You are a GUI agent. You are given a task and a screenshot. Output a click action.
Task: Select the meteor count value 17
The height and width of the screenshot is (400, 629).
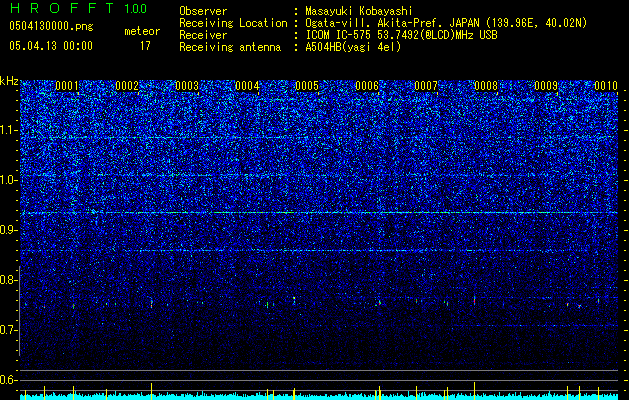pyautogui.click(x=145, y=46)
